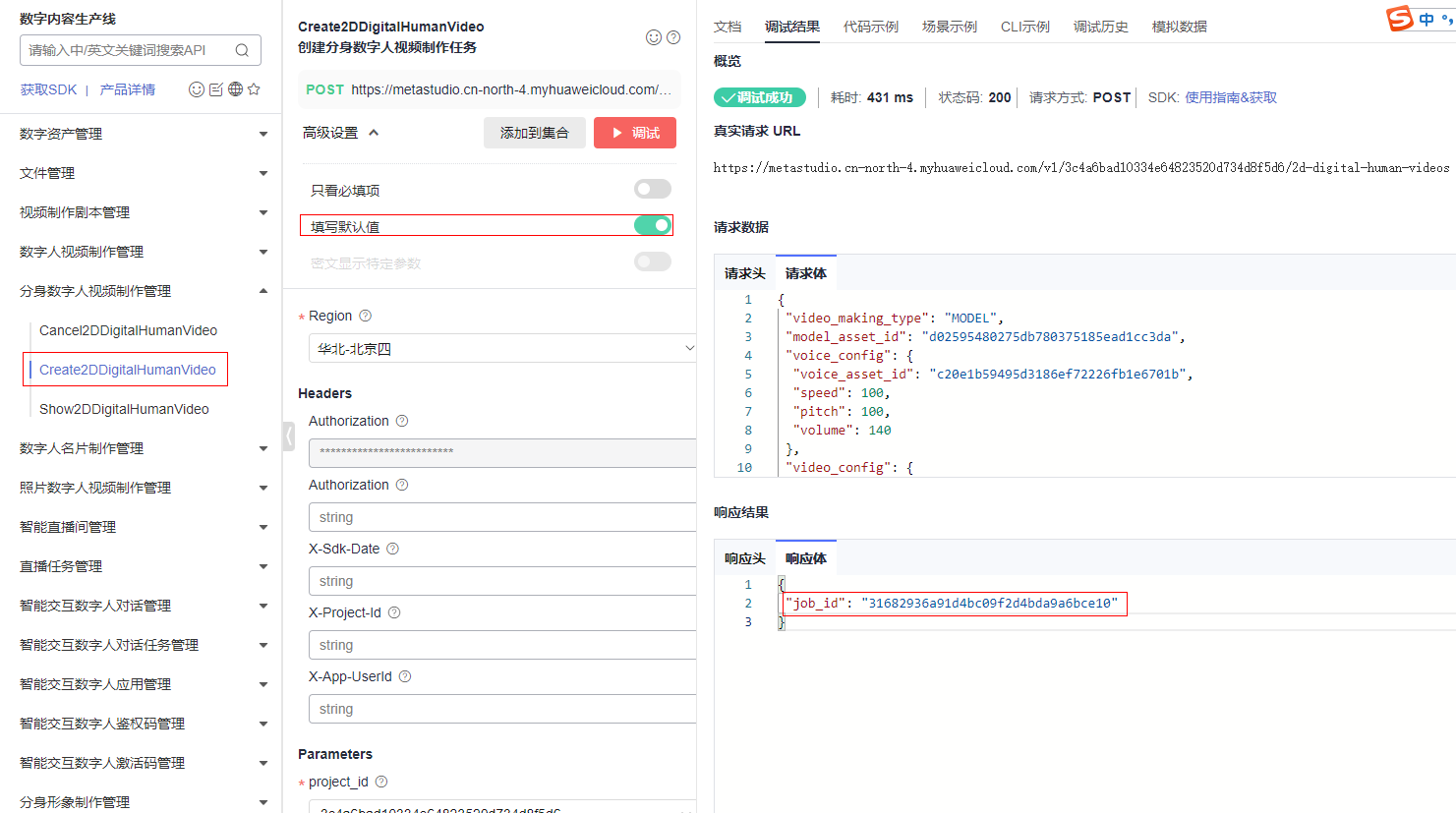The width and height of the screenshot is (1456, 813).
Task: Click the 添加到集合 button
Action: point(535,133)
